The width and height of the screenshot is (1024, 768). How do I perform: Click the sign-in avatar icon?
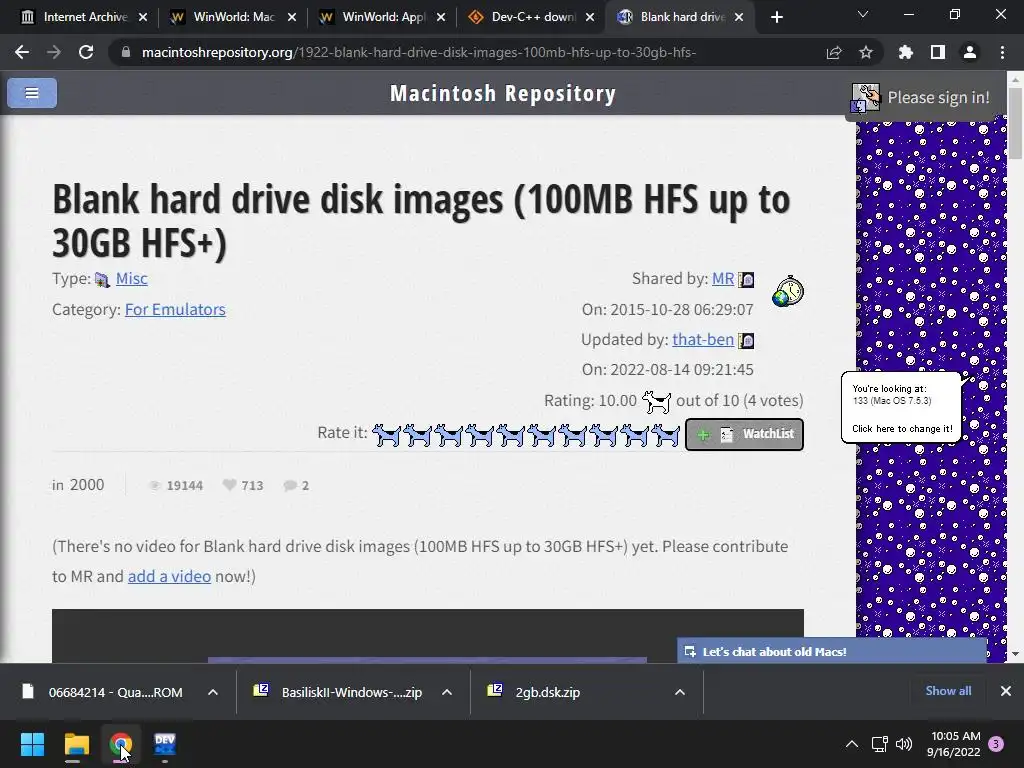(x=866, y=98)
